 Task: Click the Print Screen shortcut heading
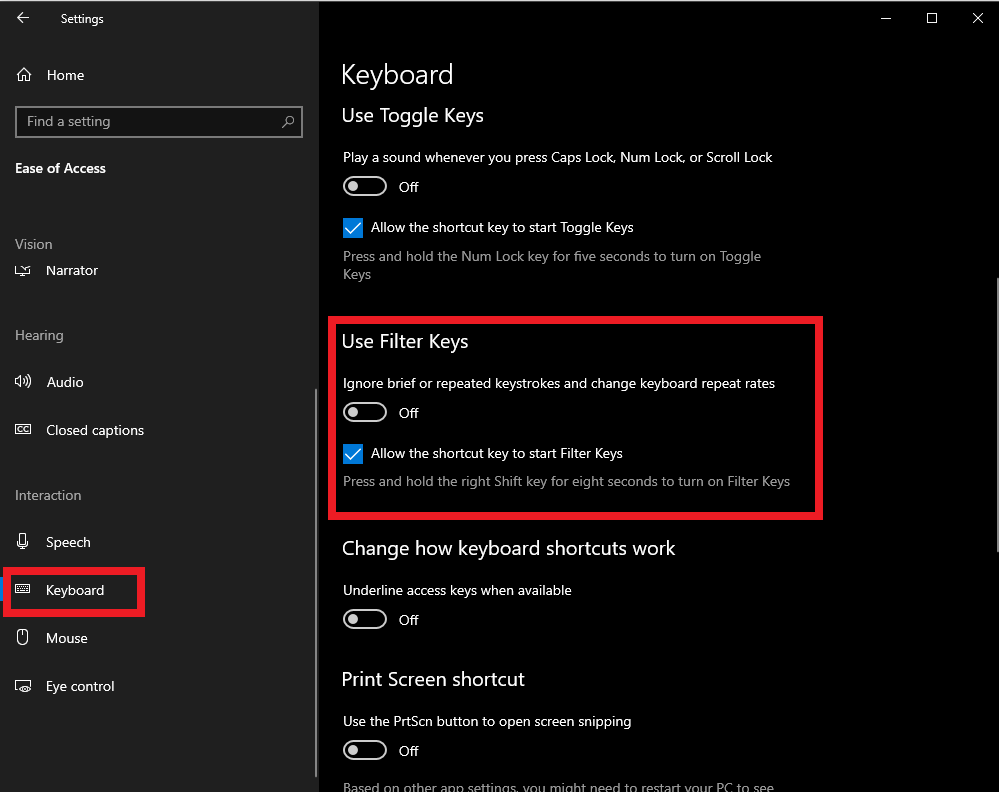433,679
